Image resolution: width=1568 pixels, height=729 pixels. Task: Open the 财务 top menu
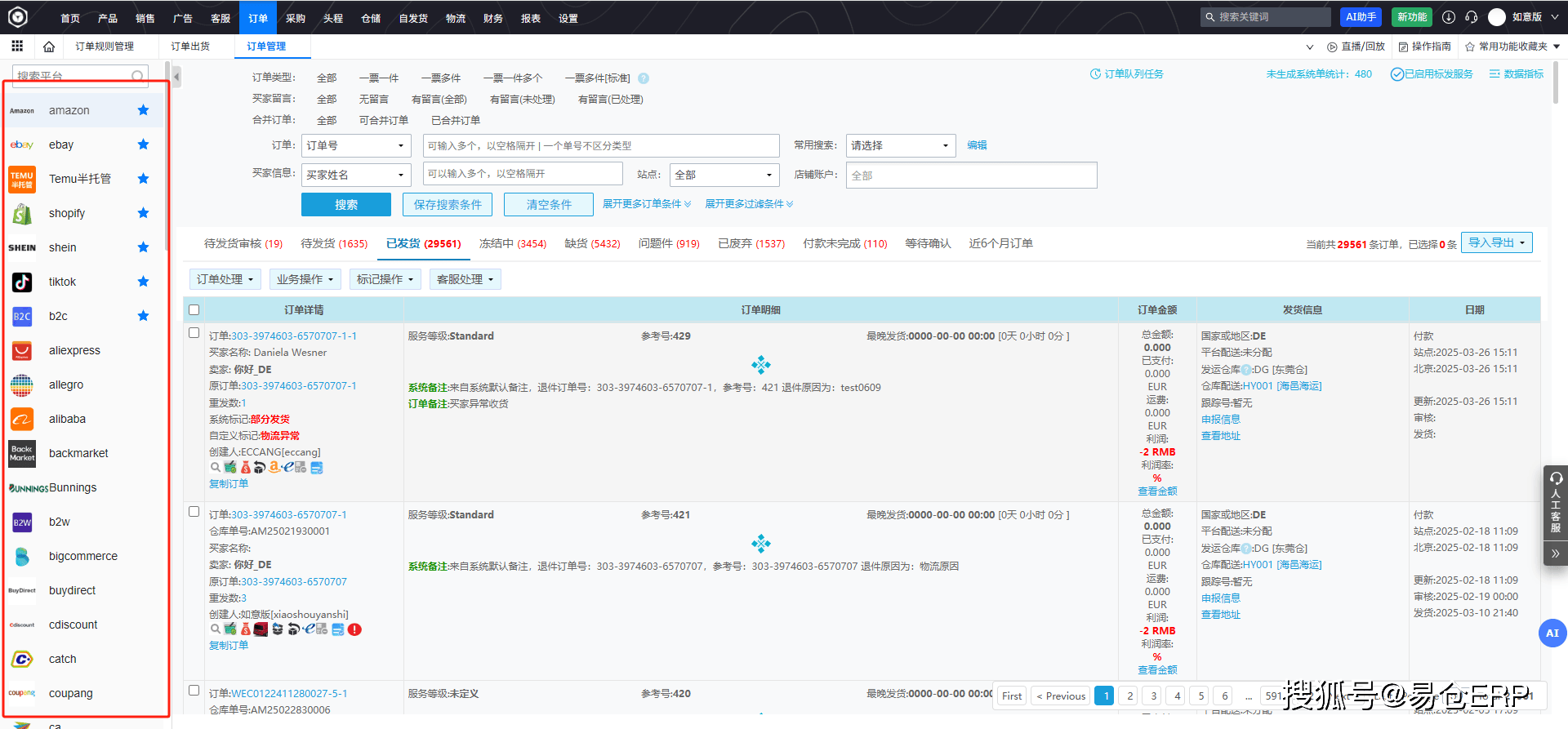(493, 18)
